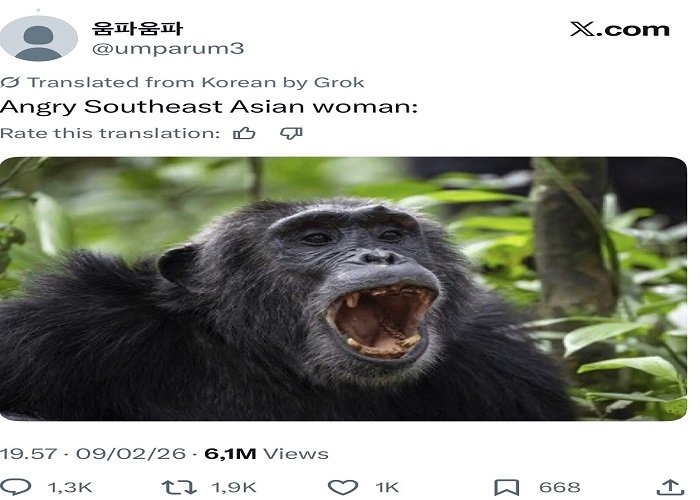This screenshot has width=700, height=500.
Task: Open the attached chimpanzee photo
Action: point(343,289)
